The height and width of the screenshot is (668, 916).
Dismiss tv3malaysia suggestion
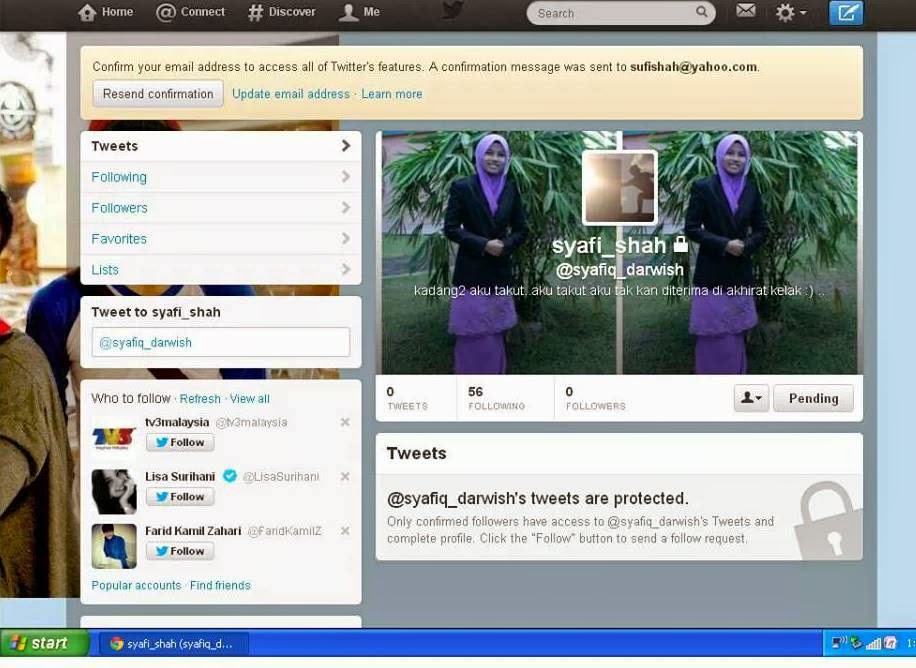pyautogui.click(x=345, y=422)
